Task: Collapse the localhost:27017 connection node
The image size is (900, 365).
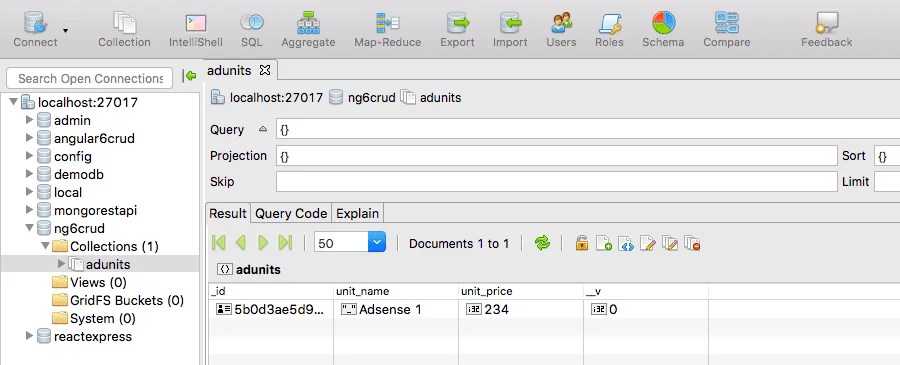Action: click(x=13, y=102)
